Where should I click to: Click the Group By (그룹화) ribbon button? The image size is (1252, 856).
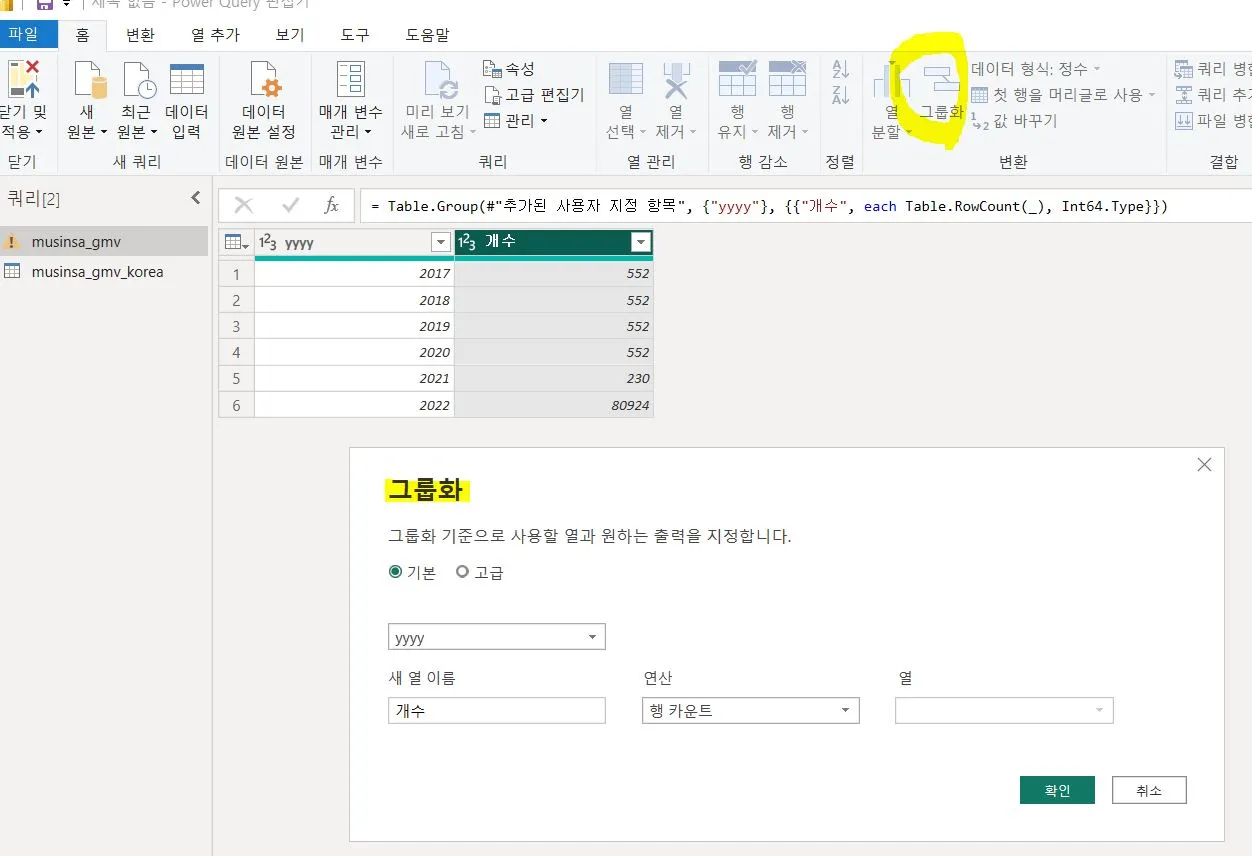point(941,92)
